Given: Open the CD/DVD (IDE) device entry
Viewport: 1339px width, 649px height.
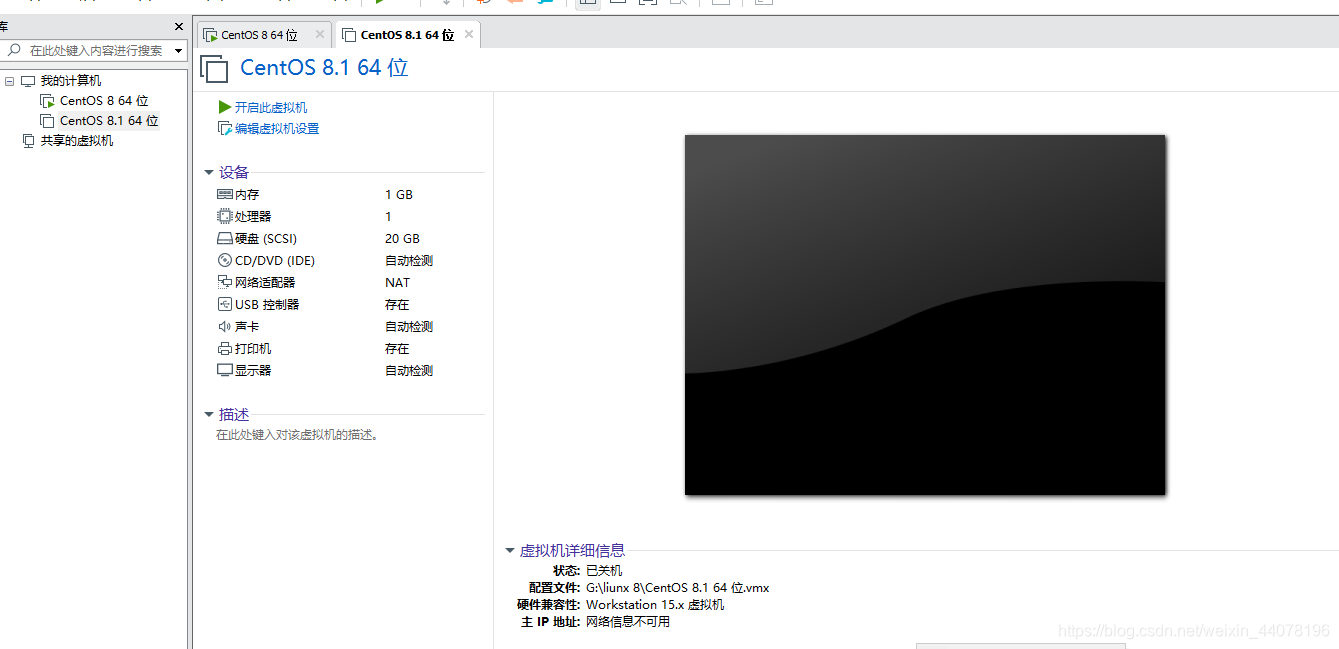Looking at the screenshot, I should 266,261.
